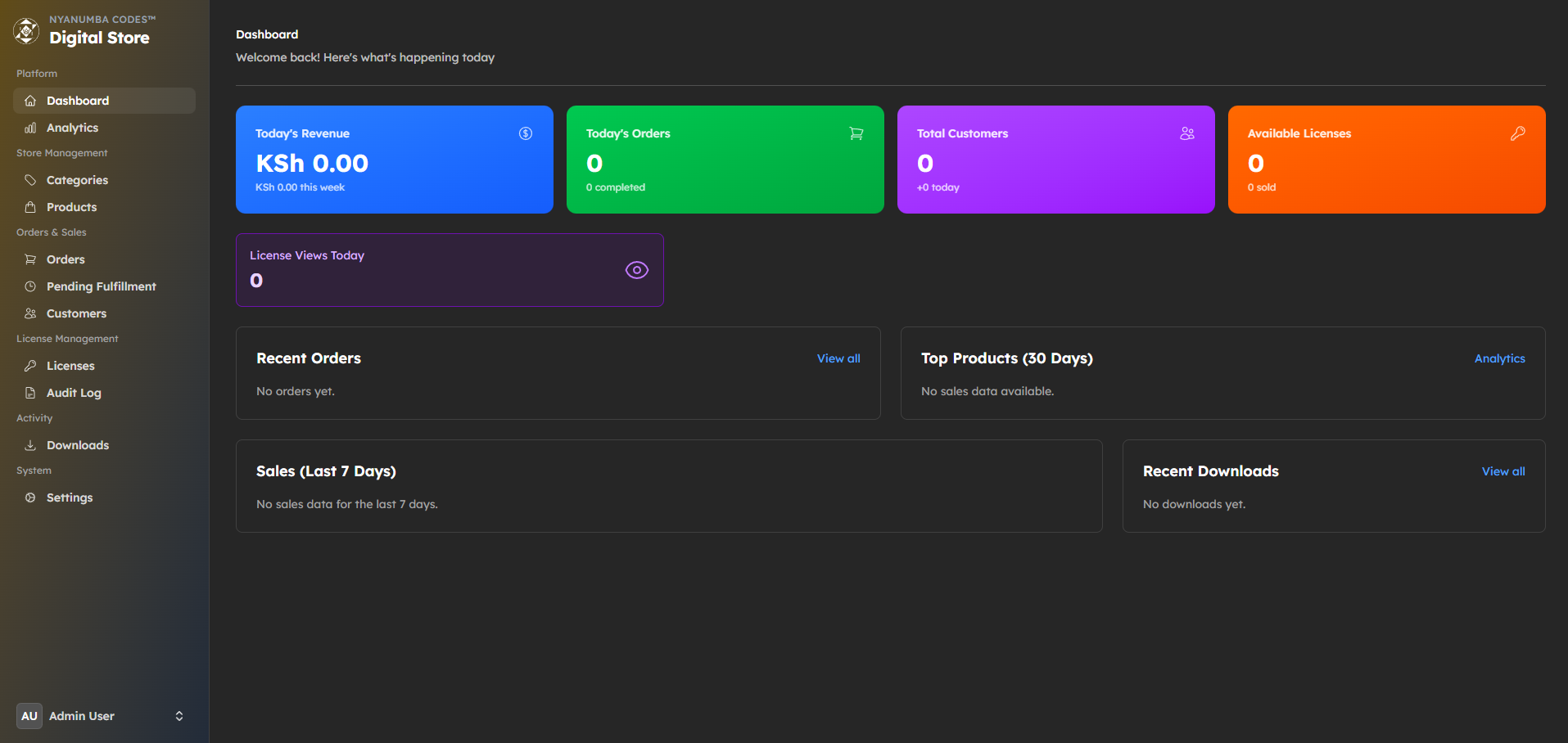Screen dimensions: 1568x743
Task: Open the Products page from sidebar
Action: click(x=71, y=207)
